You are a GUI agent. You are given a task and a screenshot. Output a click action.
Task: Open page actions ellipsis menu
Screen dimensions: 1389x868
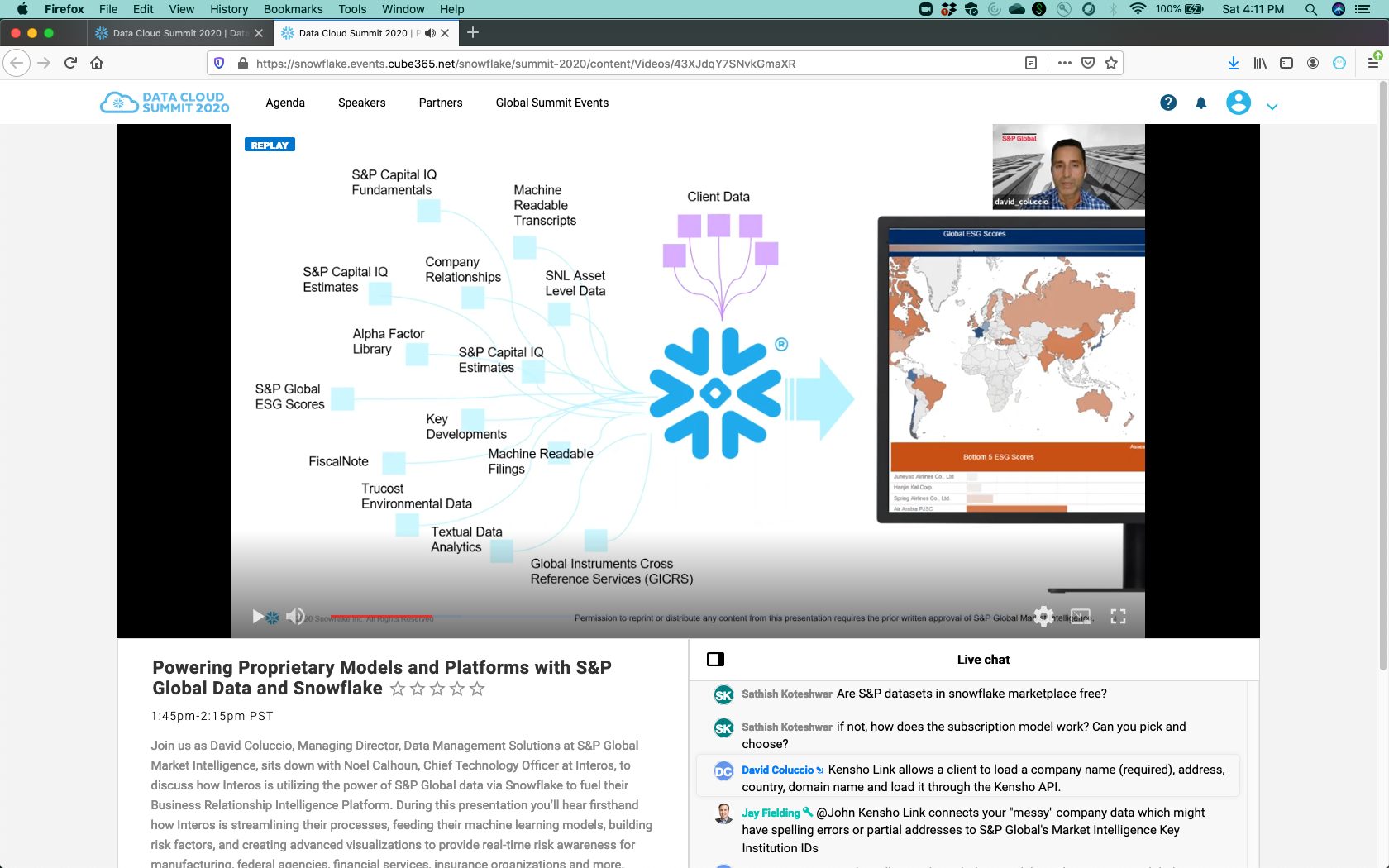(x=1065, y=63)
